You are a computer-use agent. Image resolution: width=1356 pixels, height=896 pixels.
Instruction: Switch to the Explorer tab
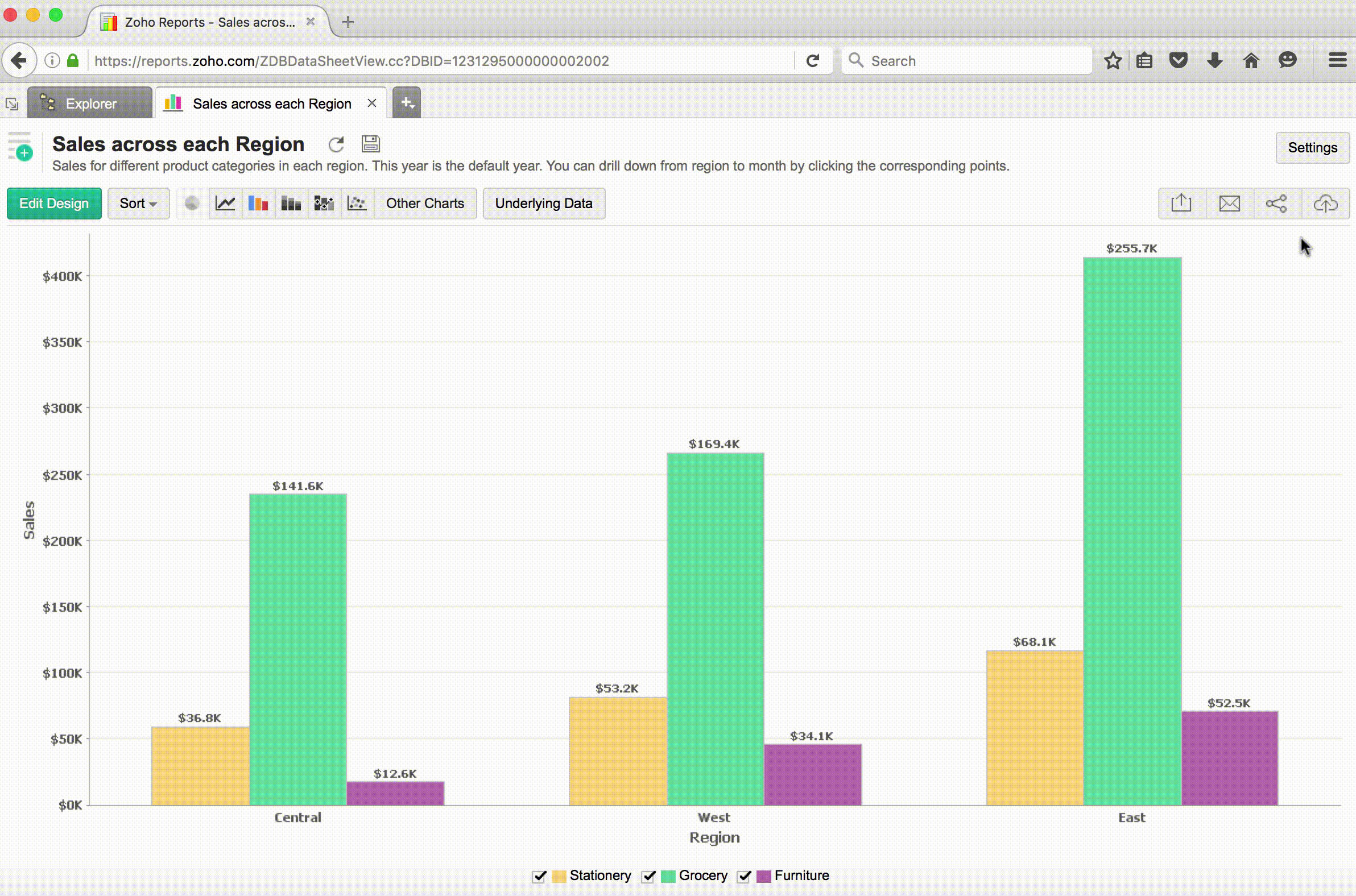pos(90,103)
